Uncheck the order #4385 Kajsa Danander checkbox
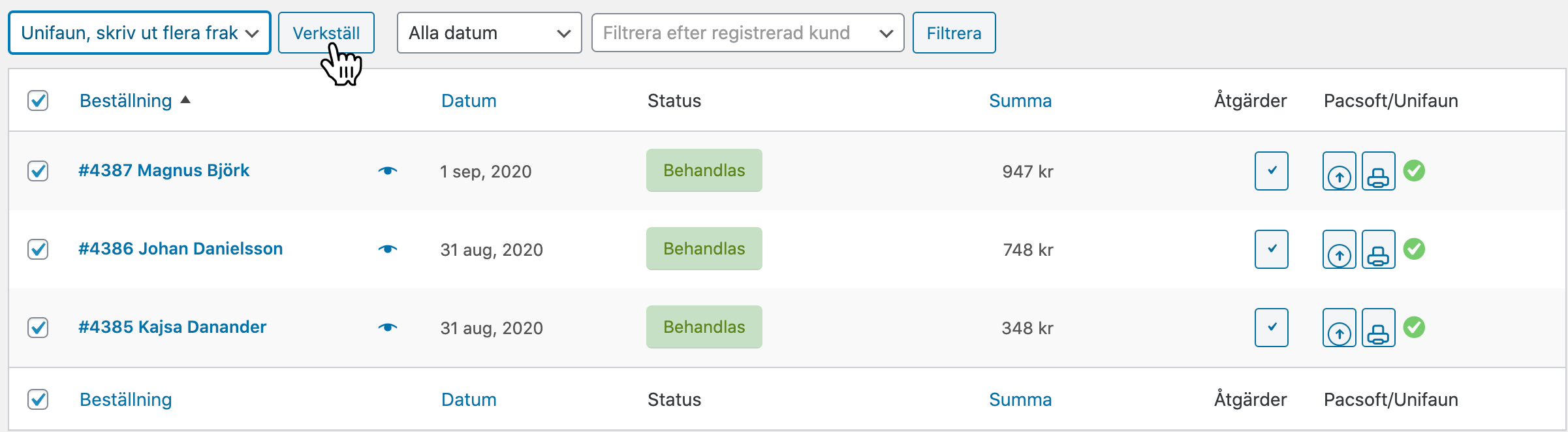1568x432 pixels. 38,328
